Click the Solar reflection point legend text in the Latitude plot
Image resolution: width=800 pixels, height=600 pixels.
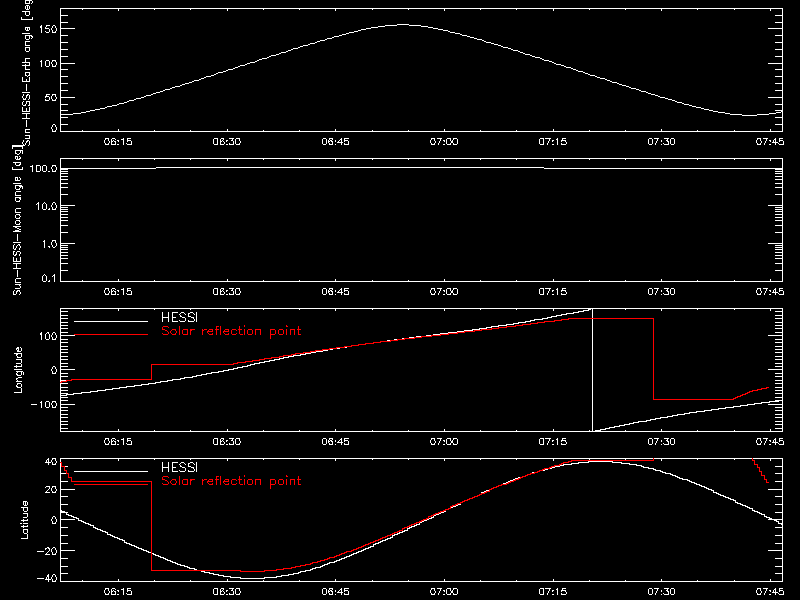click(x=231, y=481)
